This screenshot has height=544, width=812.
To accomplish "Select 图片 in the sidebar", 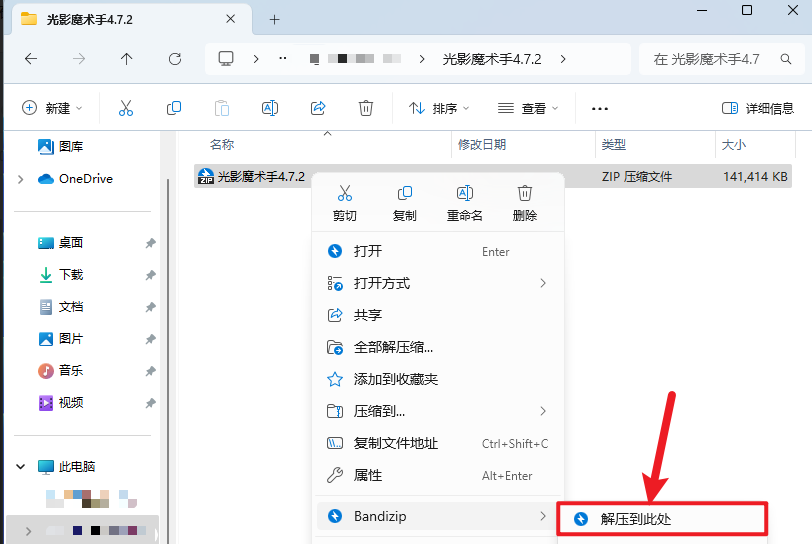I will click(70, 339).
